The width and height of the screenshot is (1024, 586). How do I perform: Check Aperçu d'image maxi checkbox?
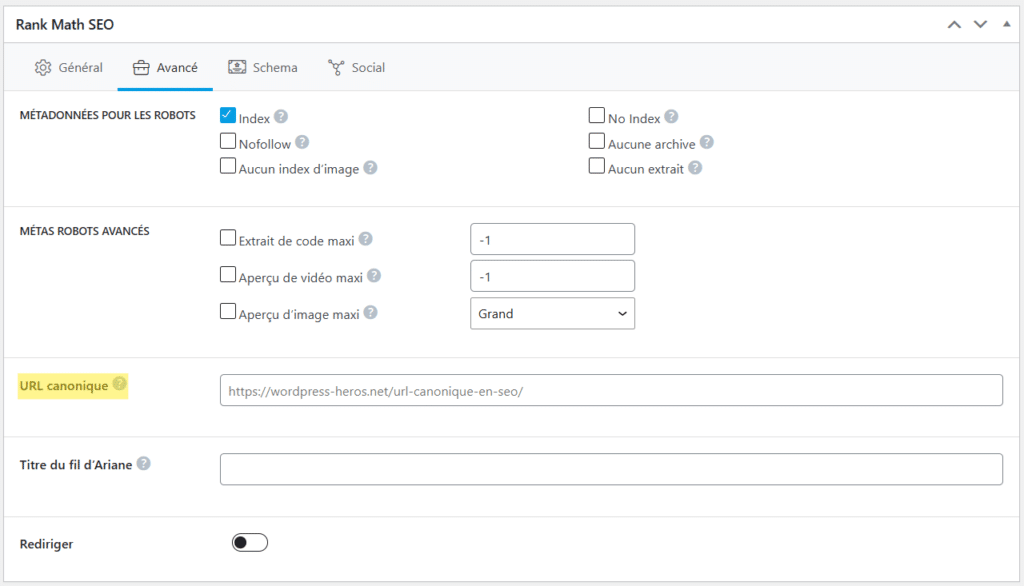227,312
